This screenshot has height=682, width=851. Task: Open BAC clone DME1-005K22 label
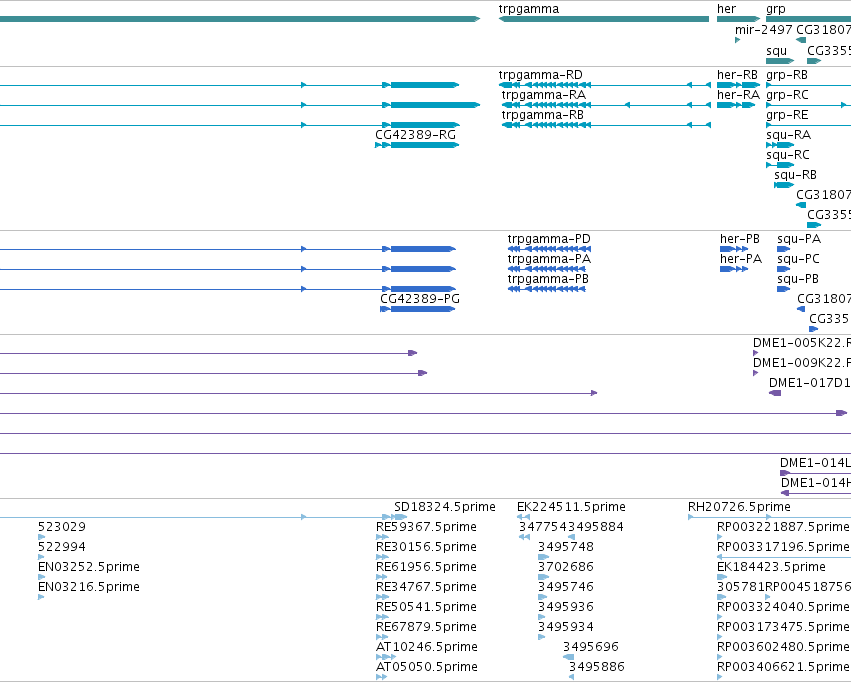click(x=802, y=343)
